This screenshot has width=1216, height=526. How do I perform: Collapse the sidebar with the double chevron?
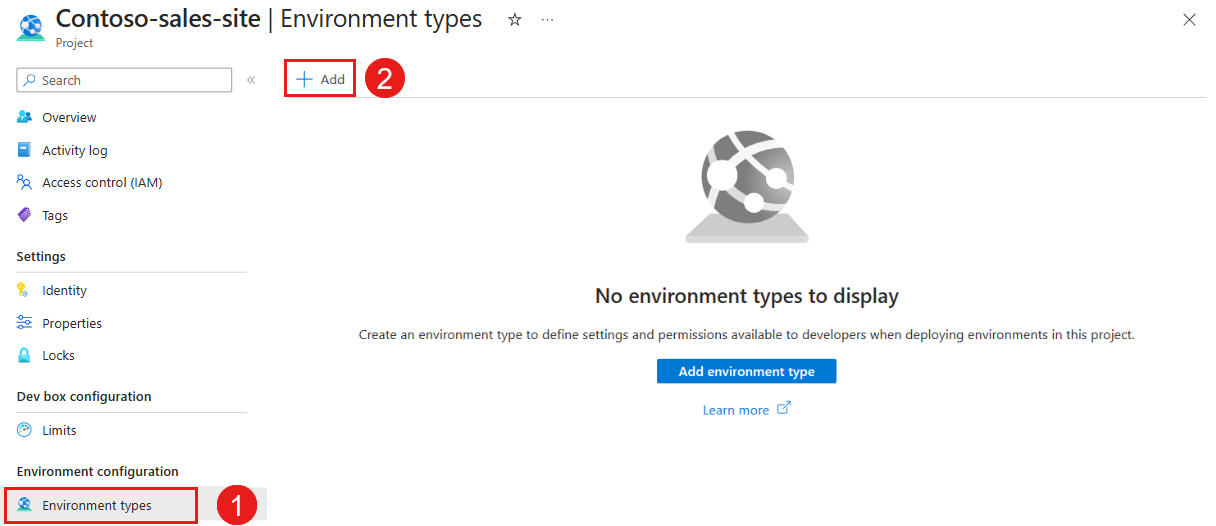pyautogui.click(x=251, y=80)
